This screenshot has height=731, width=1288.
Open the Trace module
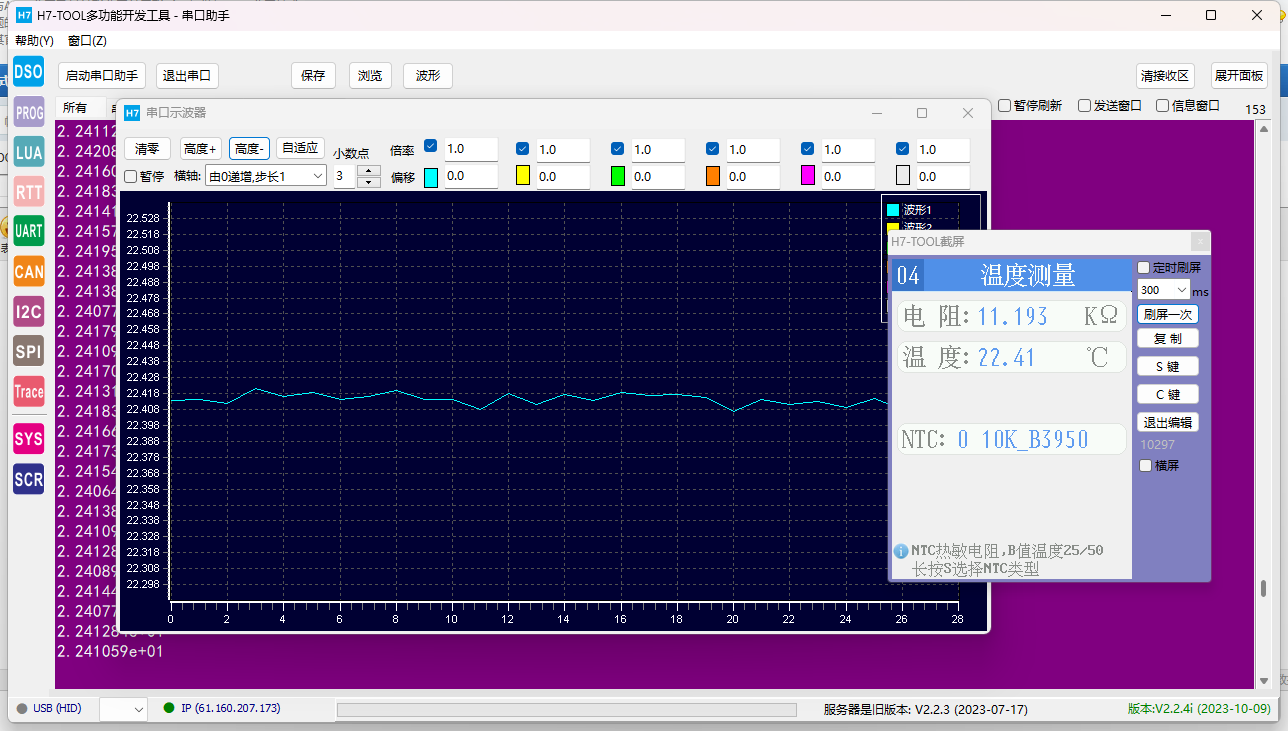(29, 391)
